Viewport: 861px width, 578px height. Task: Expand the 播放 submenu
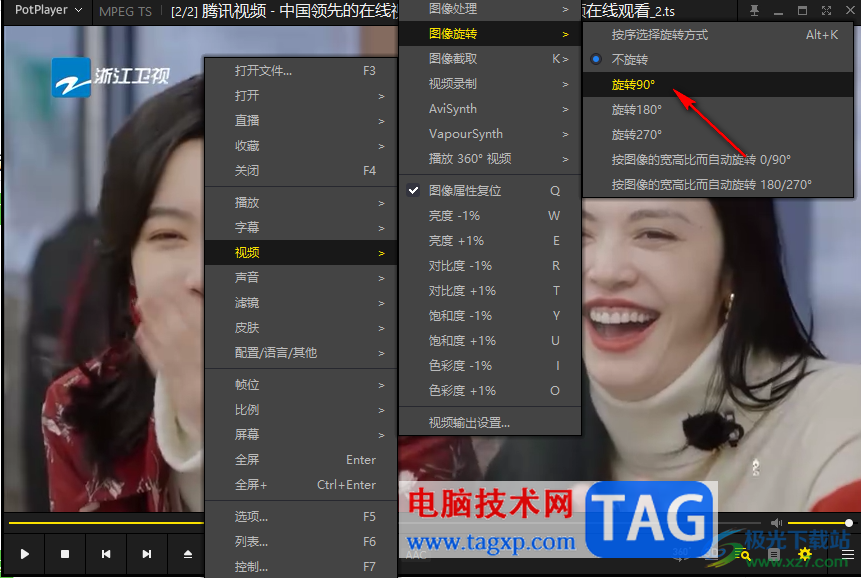(301, 203)
